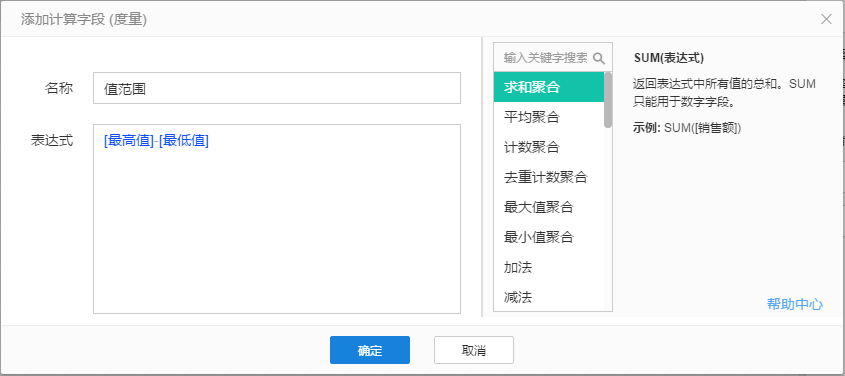Screen dimensions: 845x376
Task: Select the 平均聚合 function
Action: tap(549, 117)
